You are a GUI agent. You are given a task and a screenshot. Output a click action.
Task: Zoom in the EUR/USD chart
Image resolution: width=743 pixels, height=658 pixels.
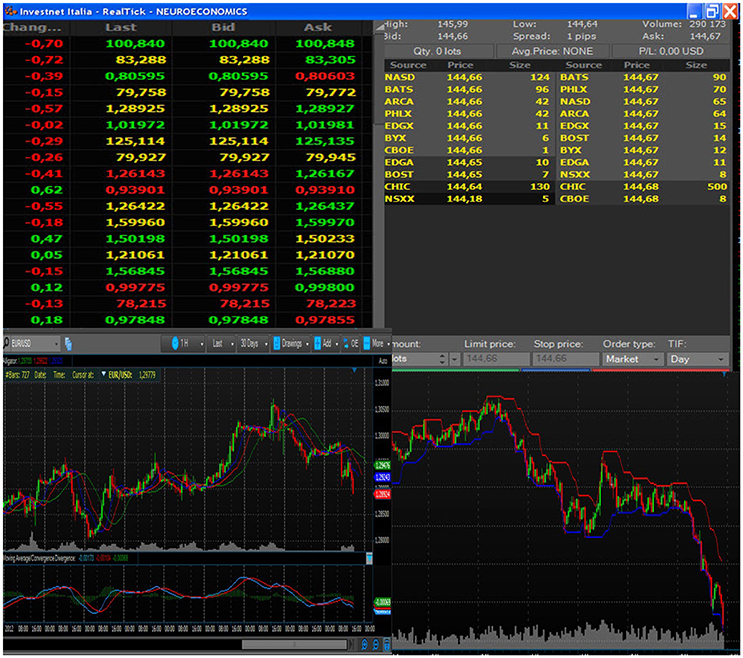pos(364,644)
